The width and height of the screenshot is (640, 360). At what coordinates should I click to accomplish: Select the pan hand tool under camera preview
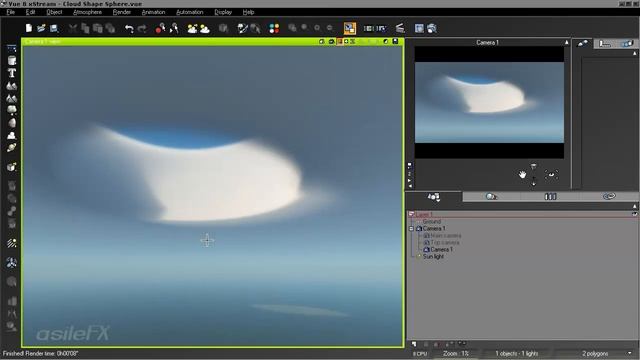[x=522, y=175]
